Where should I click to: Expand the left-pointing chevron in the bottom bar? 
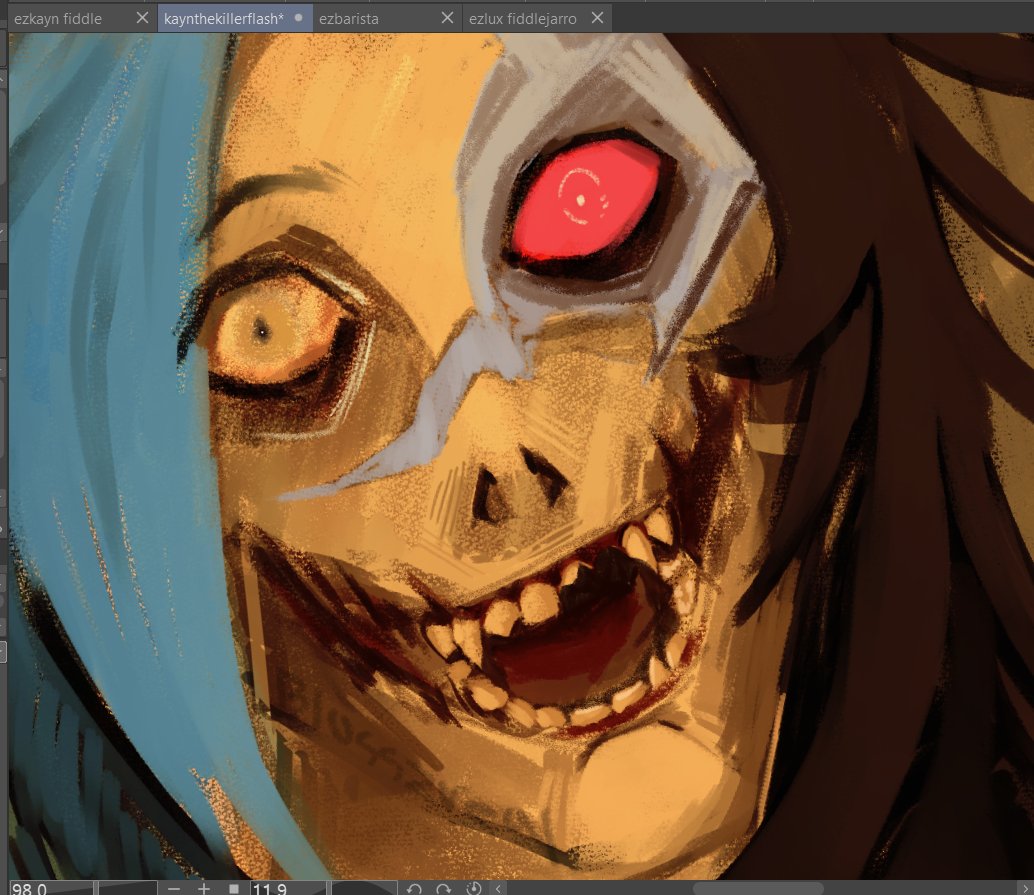pos(499,889)
